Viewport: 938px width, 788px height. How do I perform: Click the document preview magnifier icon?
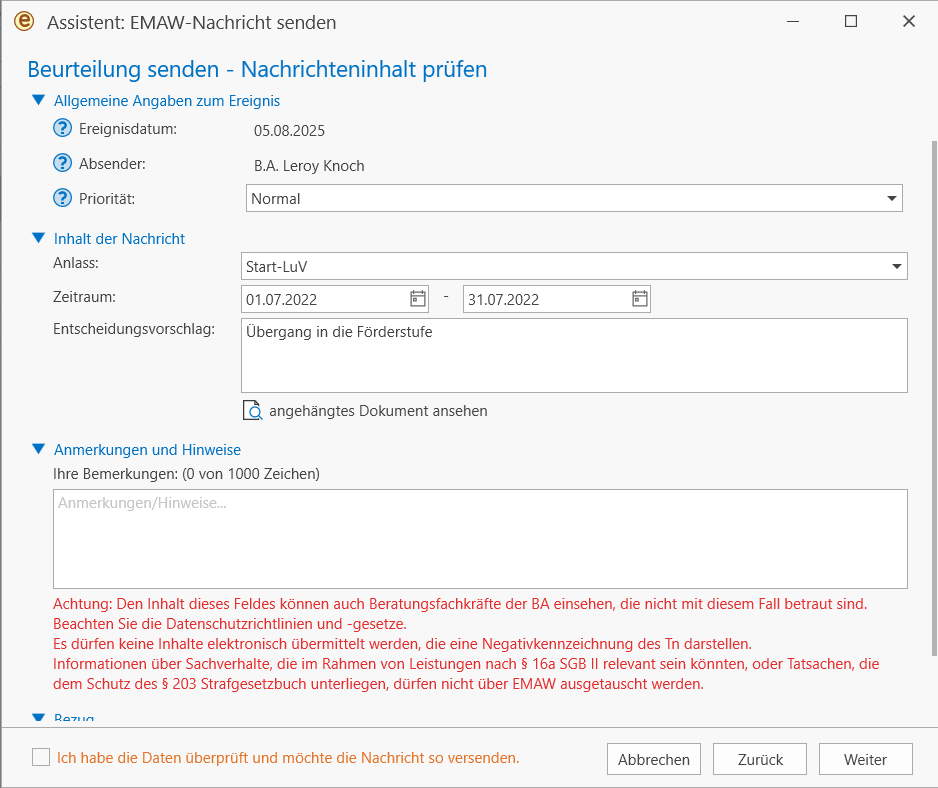point(252,411)
